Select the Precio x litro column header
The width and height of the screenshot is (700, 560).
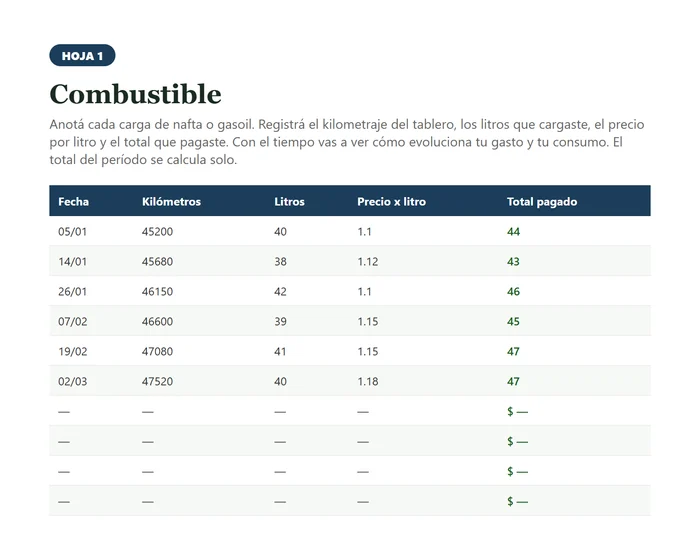(x=392, y=201)
